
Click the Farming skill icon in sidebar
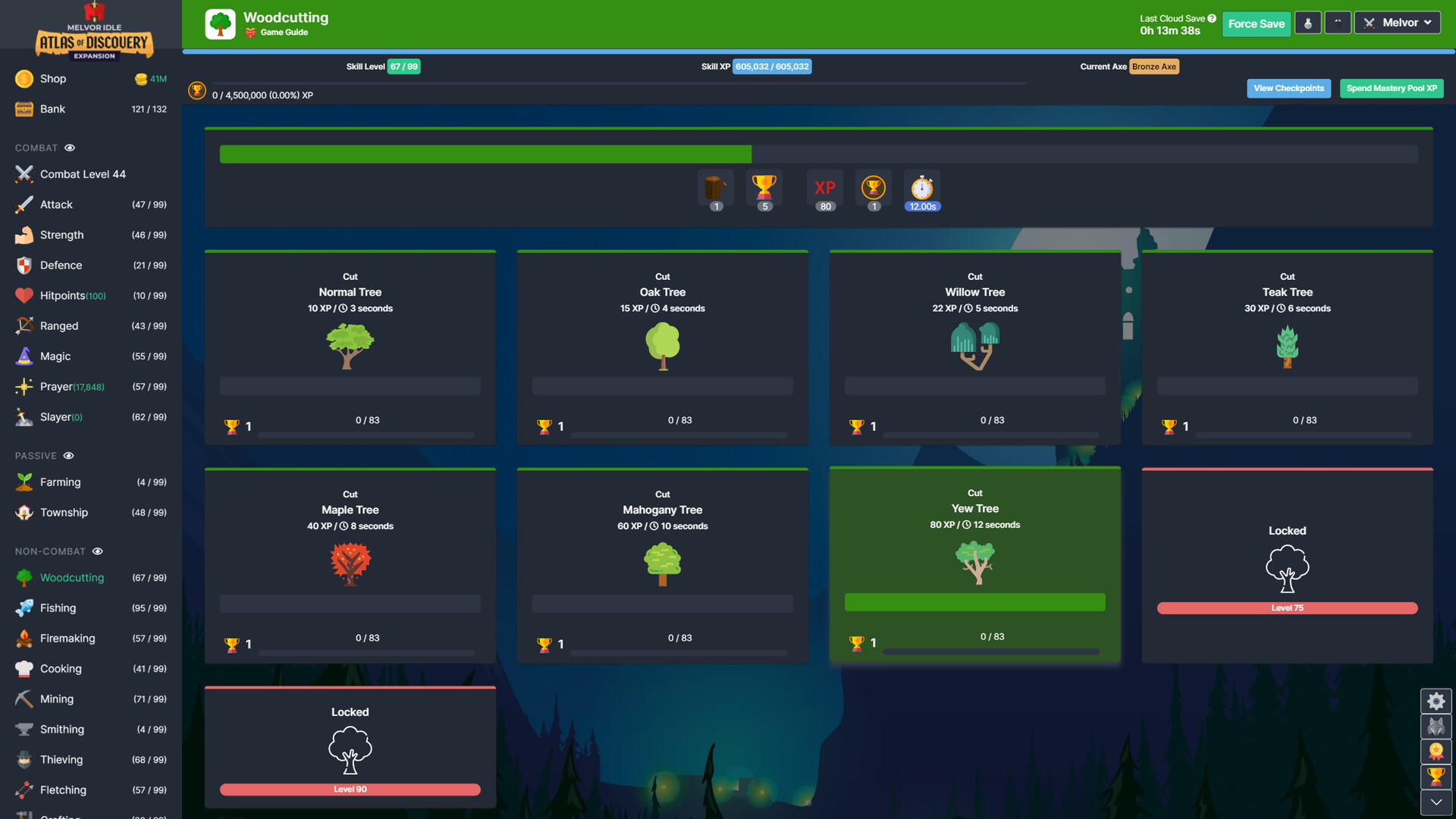(22, 482)
